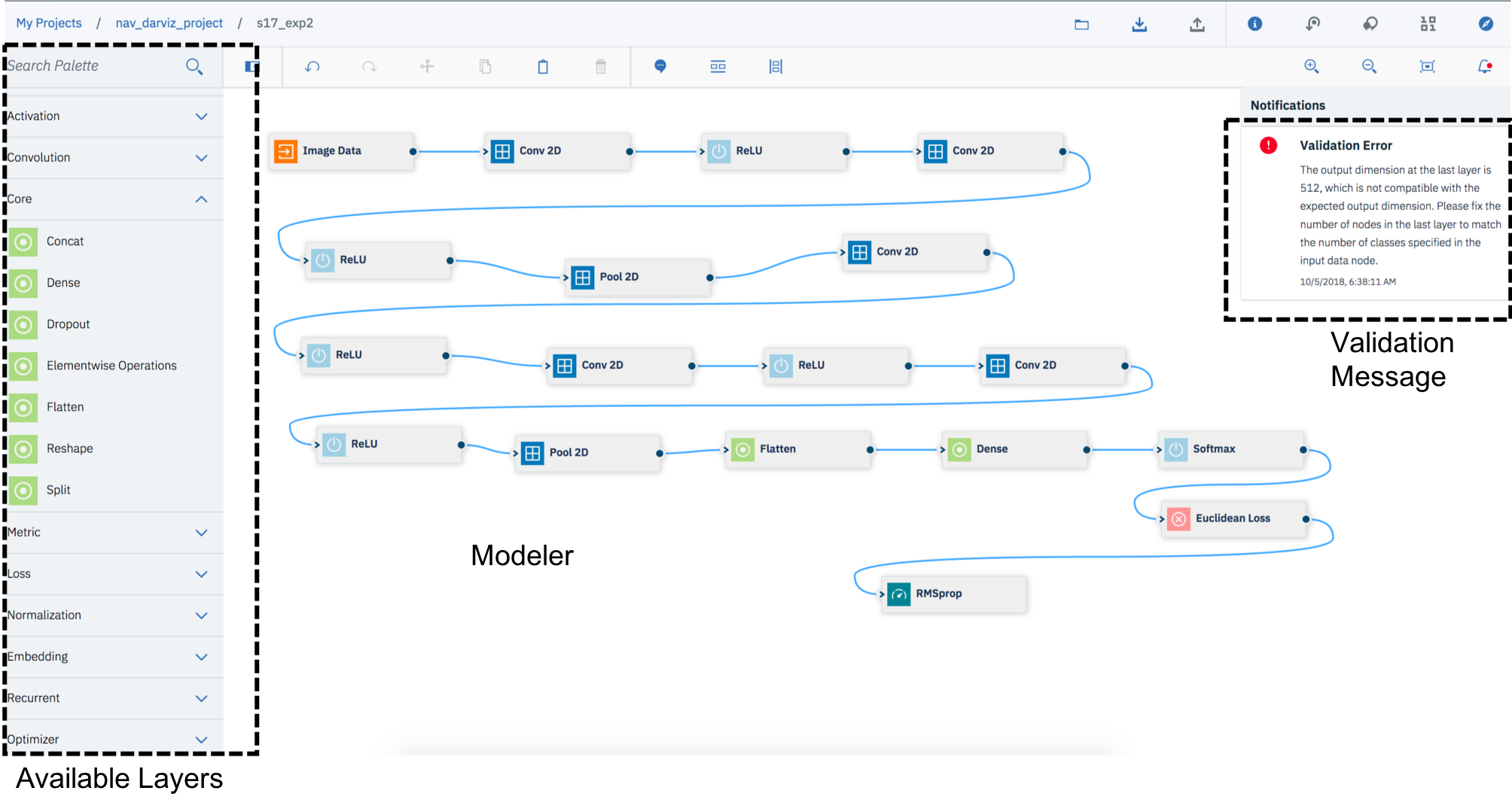Redo the last undone action

click(369, 67)
